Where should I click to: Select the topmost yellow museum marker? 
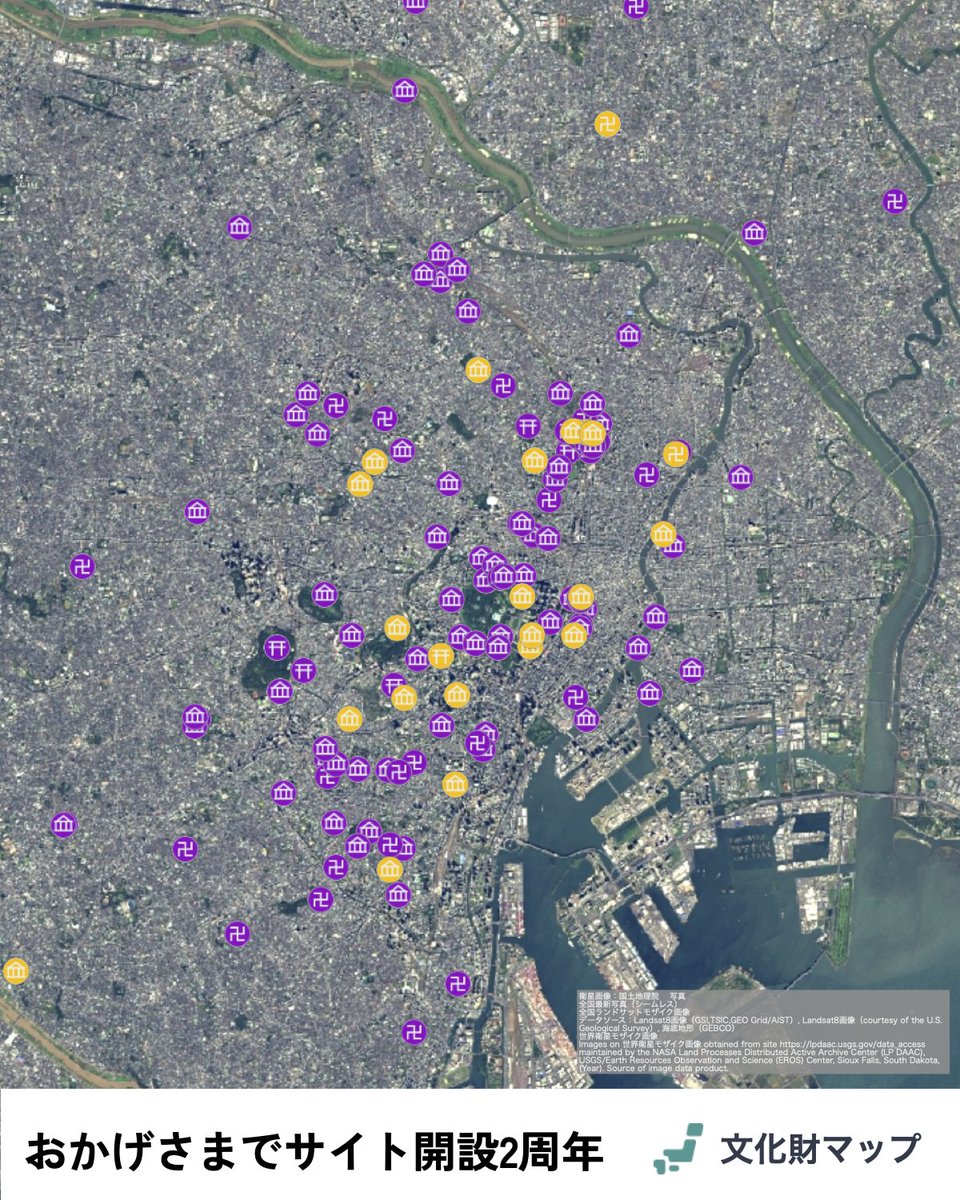coord(478,369)
